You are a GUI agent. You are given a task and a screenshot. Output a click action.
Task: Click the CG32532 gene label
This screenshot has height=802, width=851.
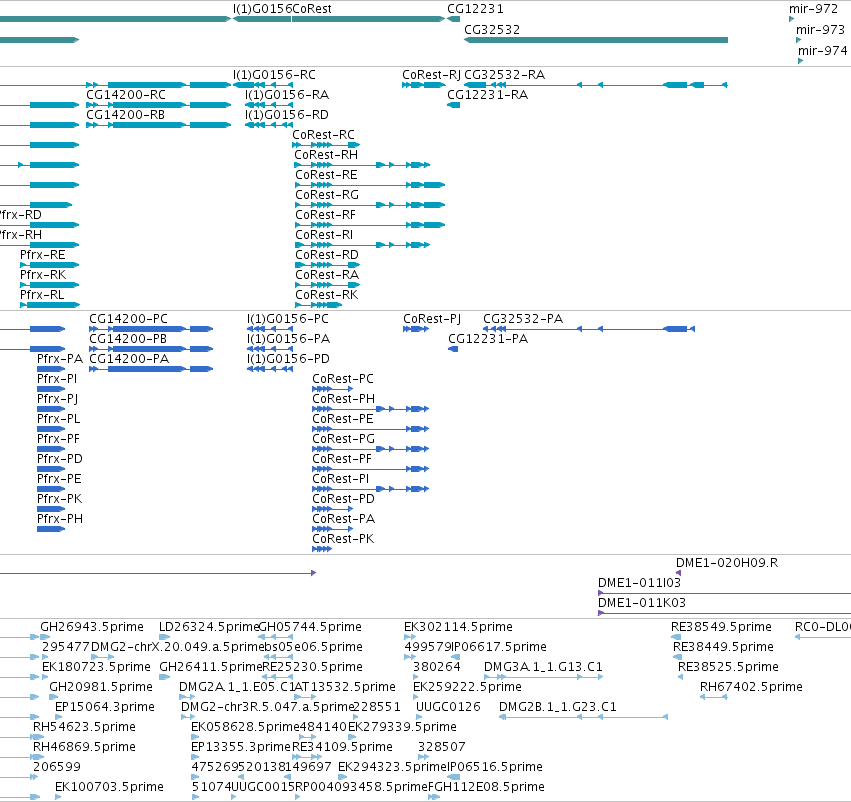492,30
